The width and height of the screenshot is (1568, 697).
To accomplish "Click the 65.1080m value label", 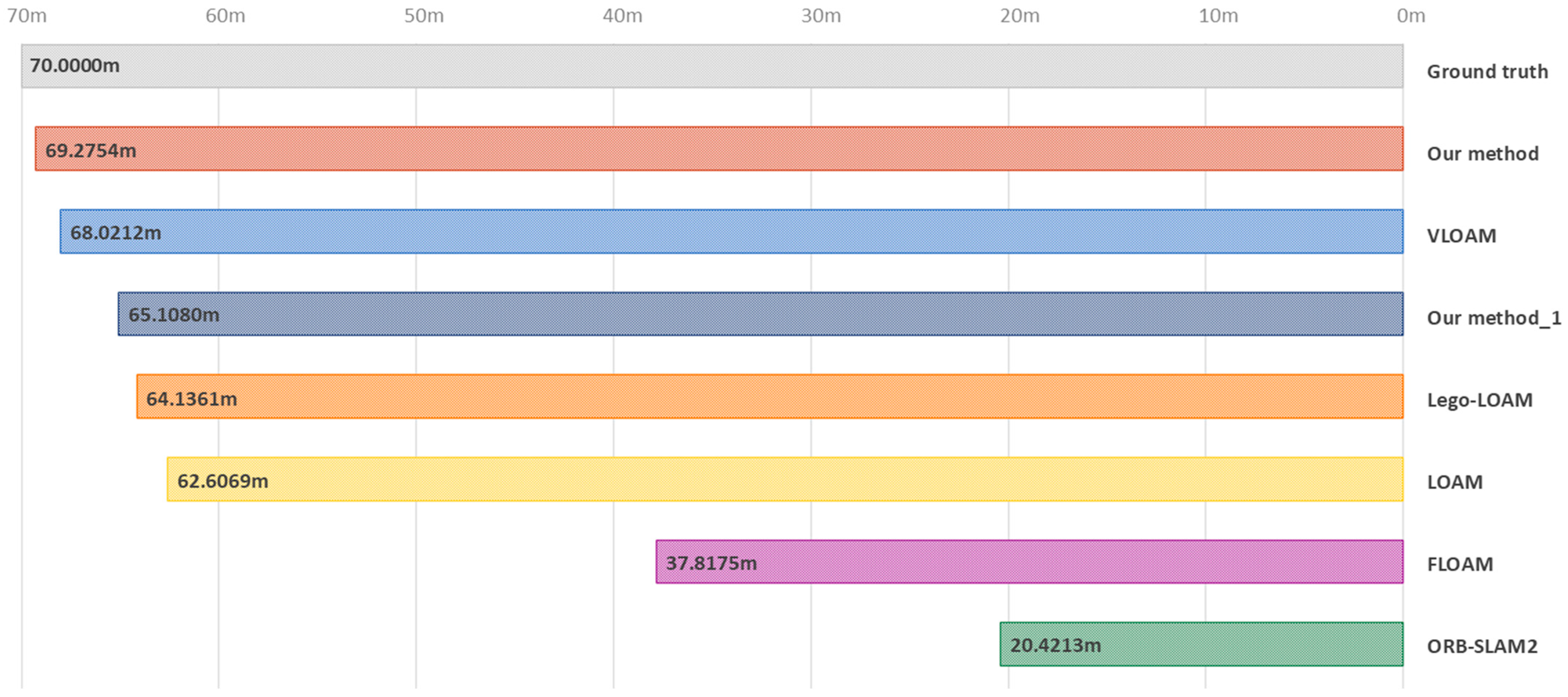I will tap(174, 315).
